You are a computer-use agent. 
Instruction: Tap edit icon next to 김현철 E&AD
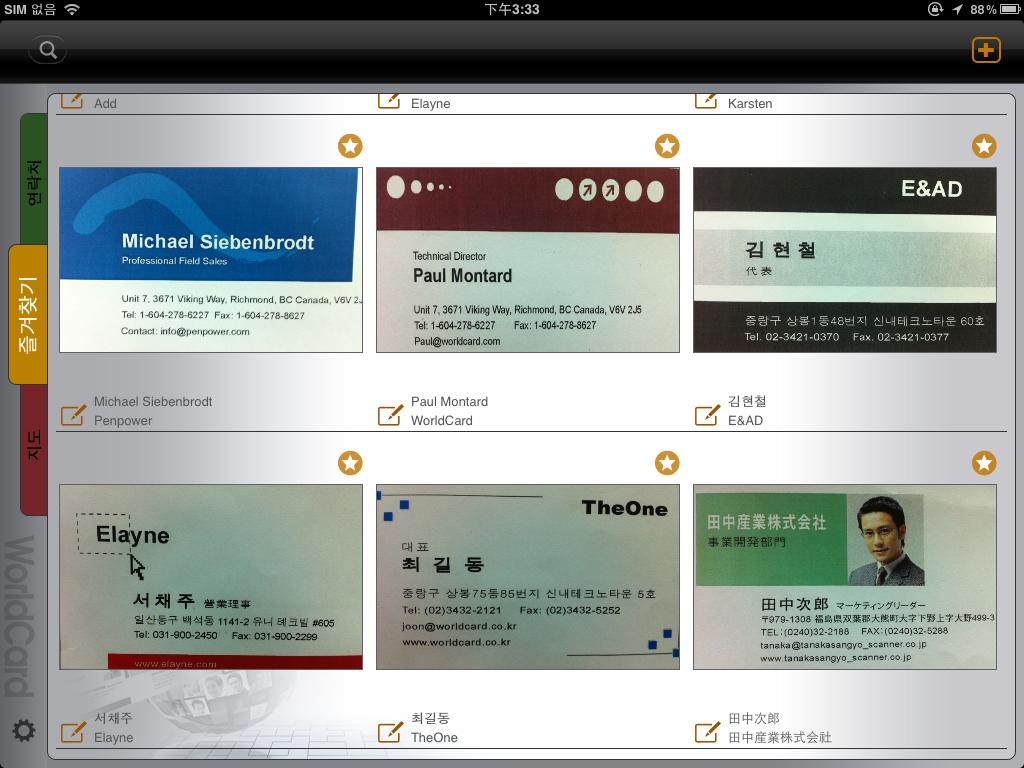click(707, 414)
